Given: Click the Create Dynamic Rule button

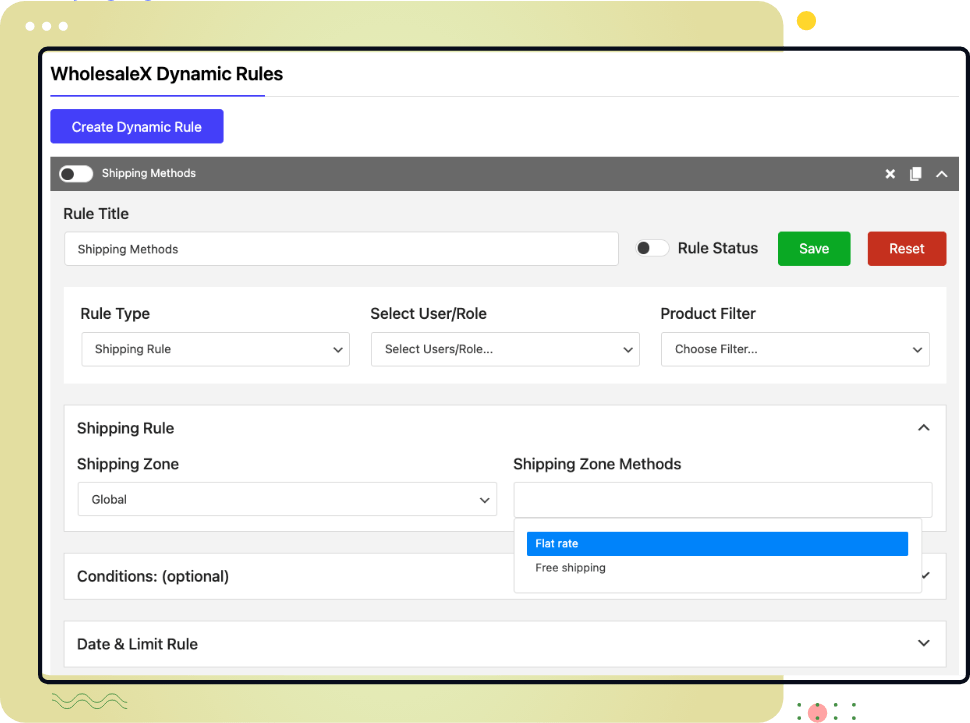Looking at the screenshot, I should [137, 126].
